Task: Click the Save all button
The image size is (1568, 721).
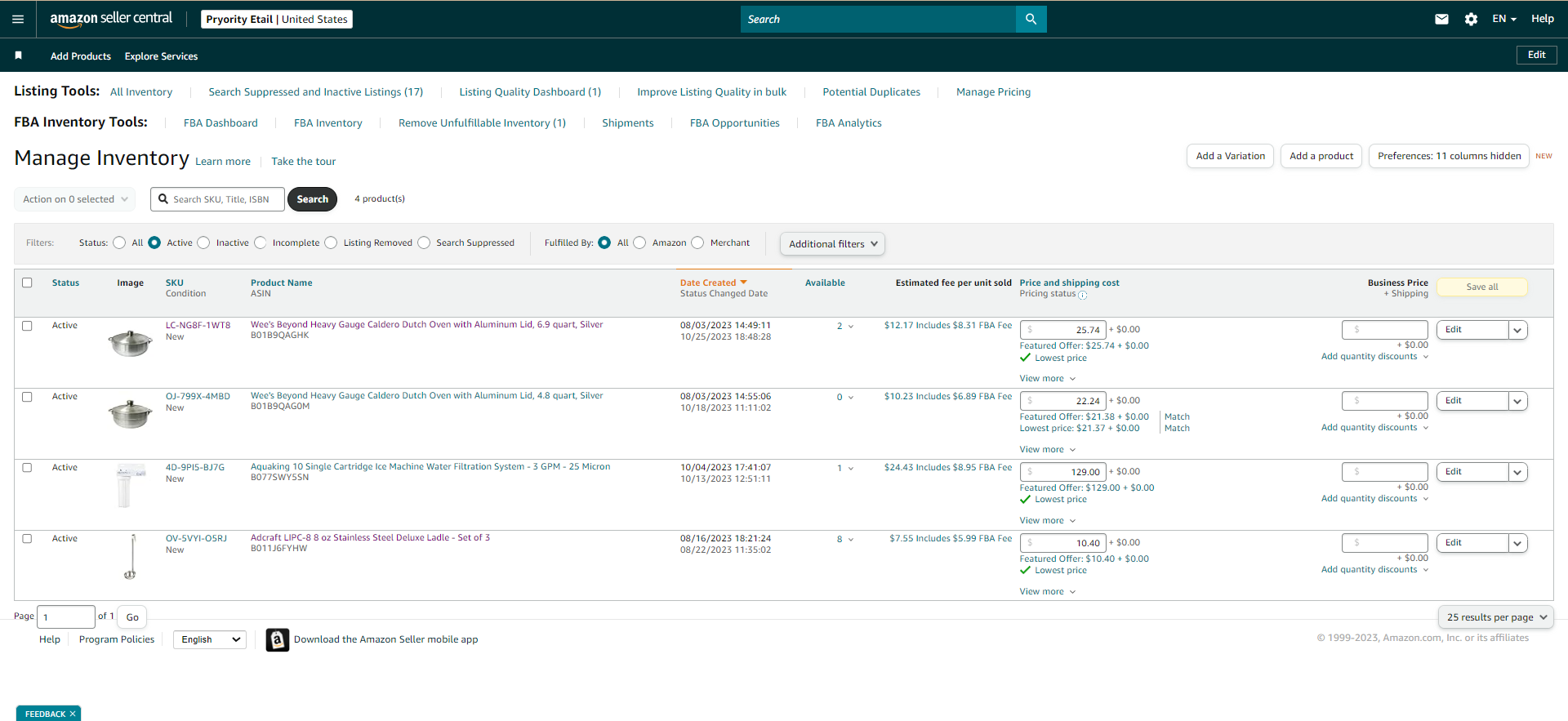Action: [1481, 287]
